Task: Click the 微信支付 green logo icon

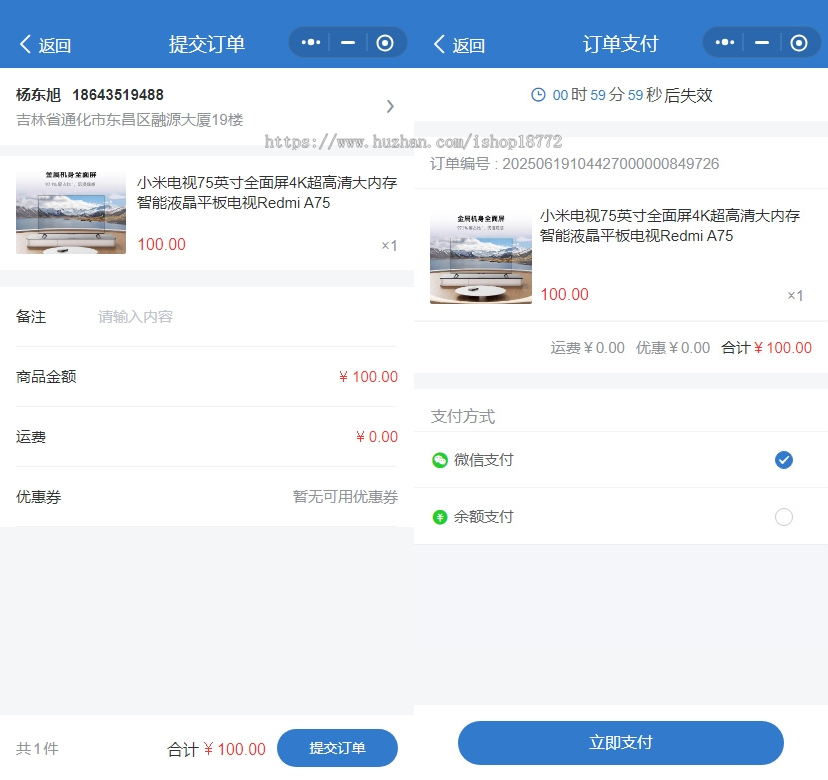Action: coord(440,461)
